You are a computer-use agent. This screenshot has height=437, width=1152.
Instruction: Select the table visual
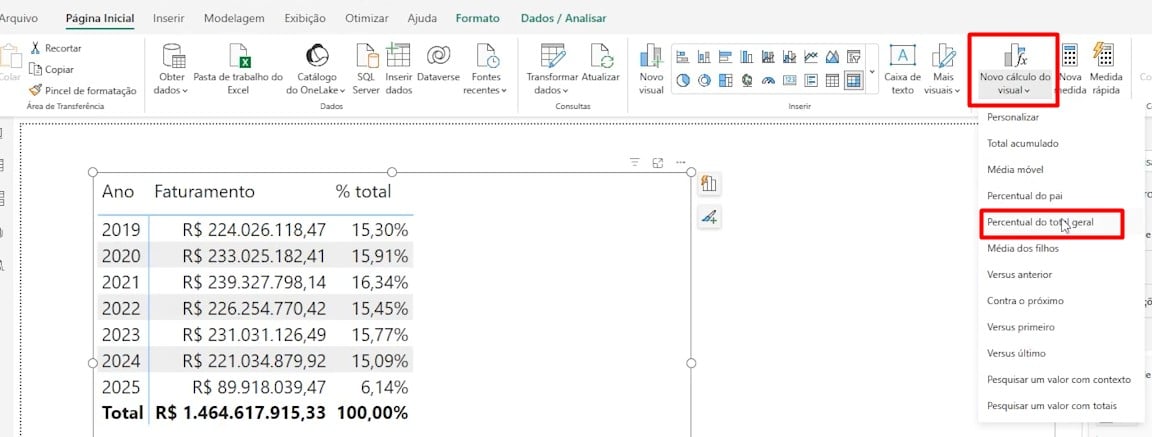[832, 80]
